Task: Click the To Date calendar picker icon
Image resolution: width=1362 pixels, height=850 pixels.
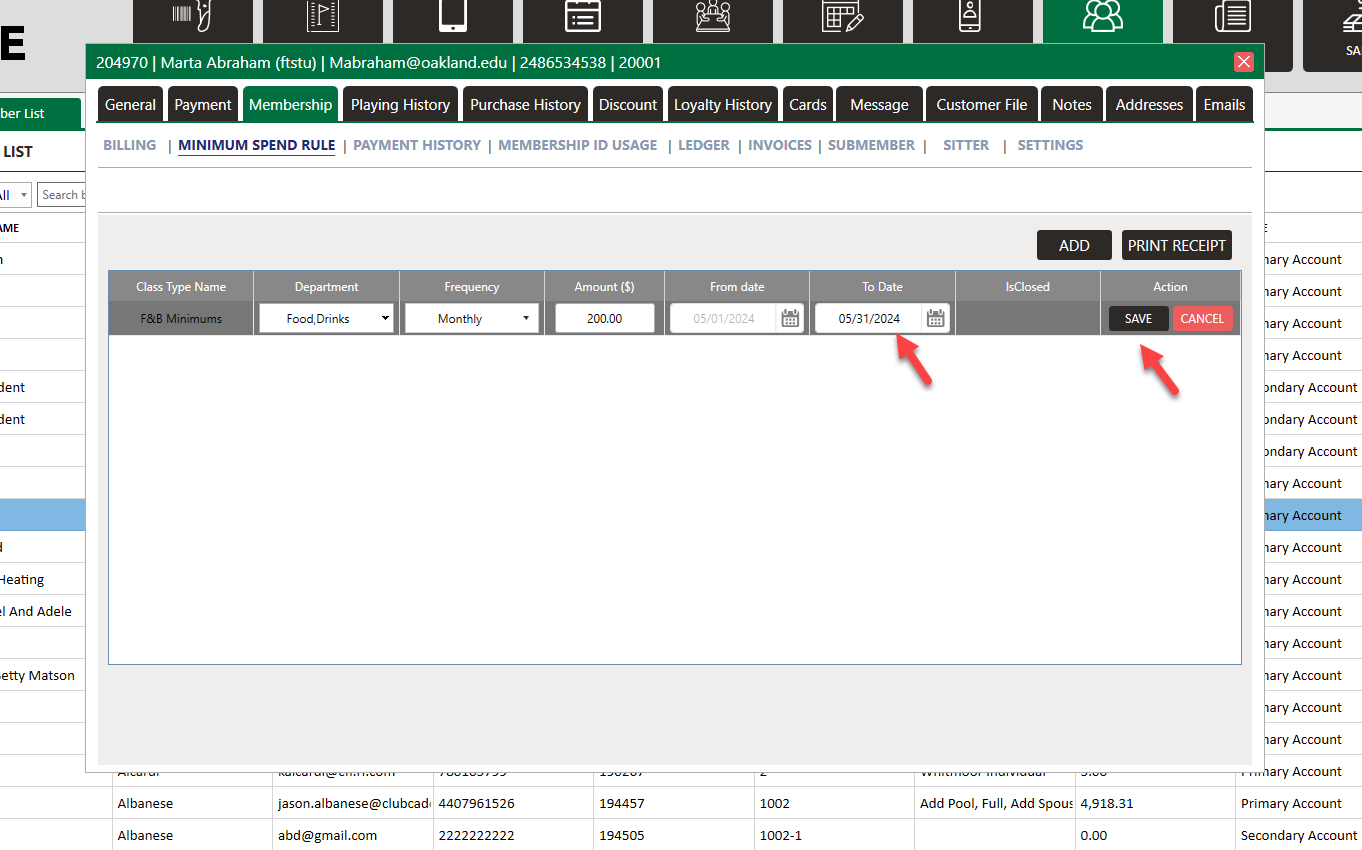Action: (x=935, y=319)
